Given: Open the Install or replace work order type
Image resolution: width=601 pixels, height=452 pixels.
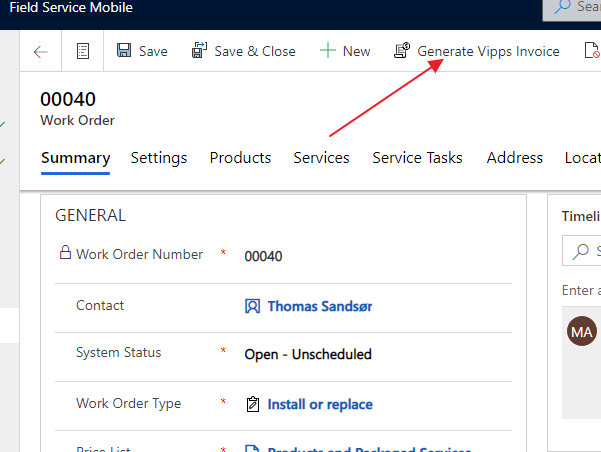Looking at the screenshot, I should [x=320, y=404].
